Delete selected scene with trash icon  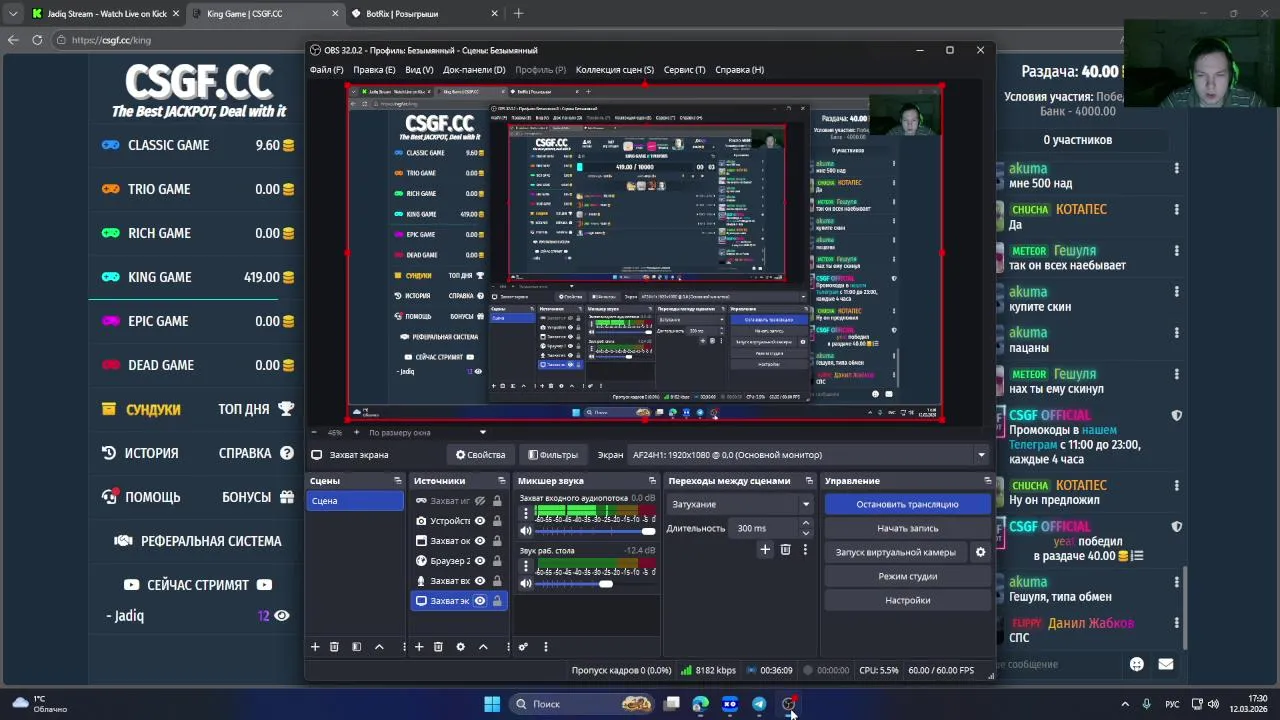334,647
